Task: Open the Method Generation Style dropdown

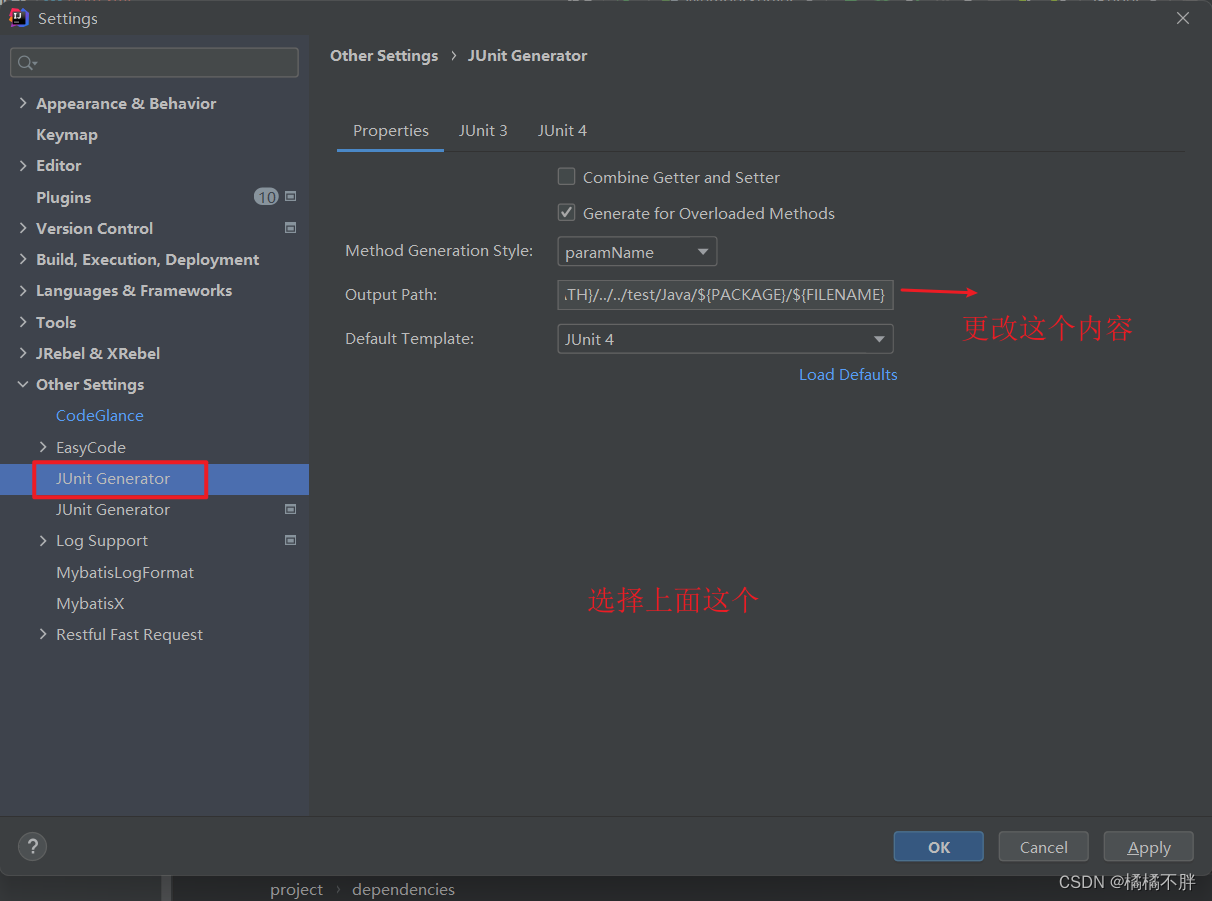Action: (x=637, y=252)
